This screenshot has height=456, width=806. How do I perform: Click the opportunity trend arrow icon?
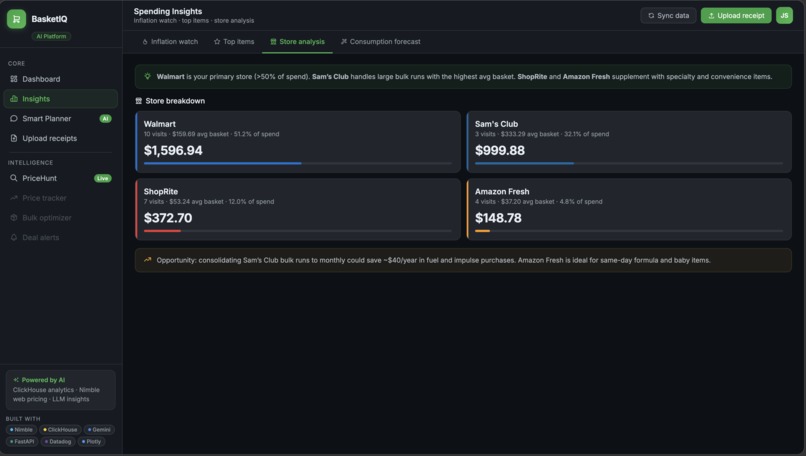pos(148,260)
